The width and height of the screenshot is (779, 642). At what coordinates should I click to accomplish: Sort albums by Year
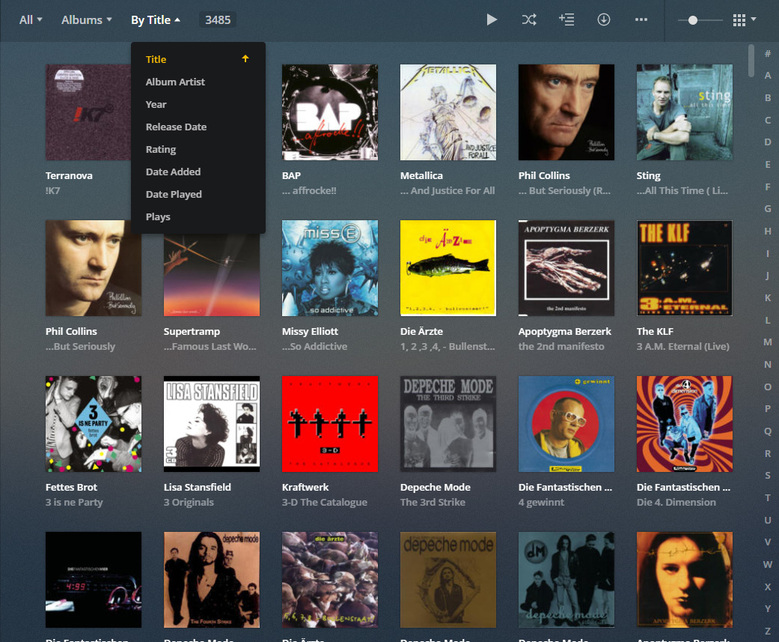pos(156,104)
